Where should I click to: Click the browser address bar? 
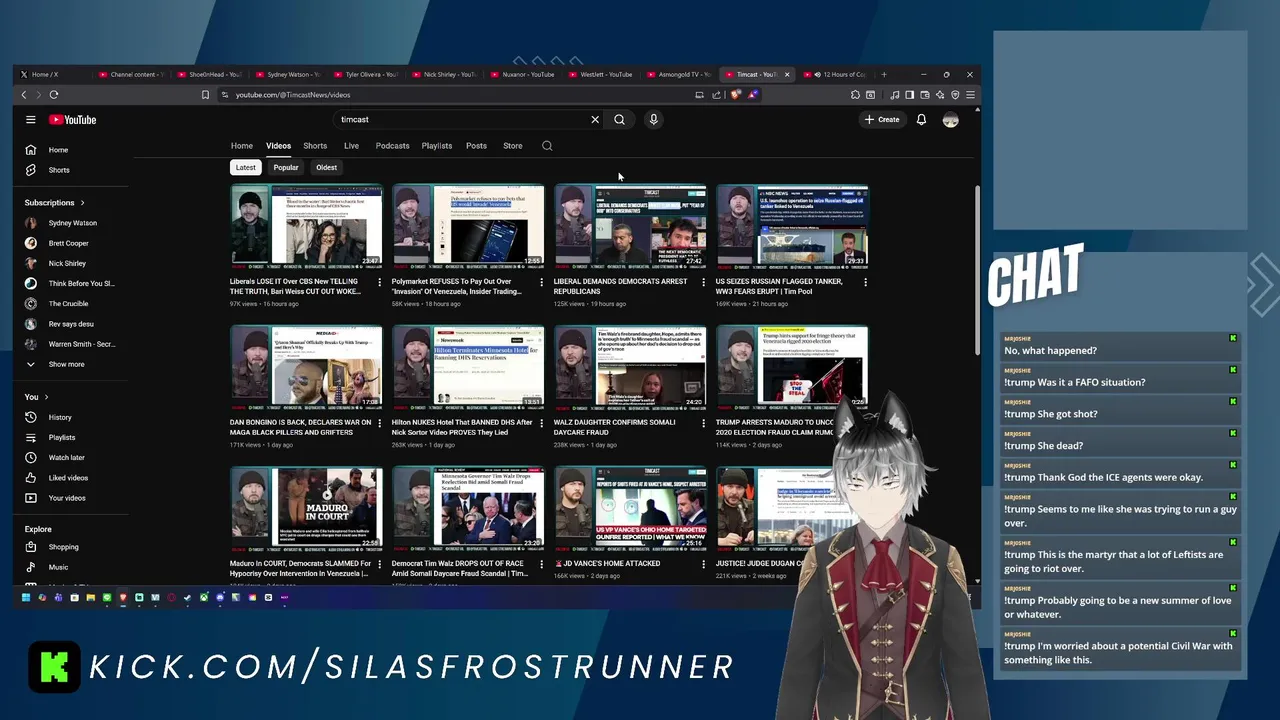pyautogui.click(x=460, y=95)
